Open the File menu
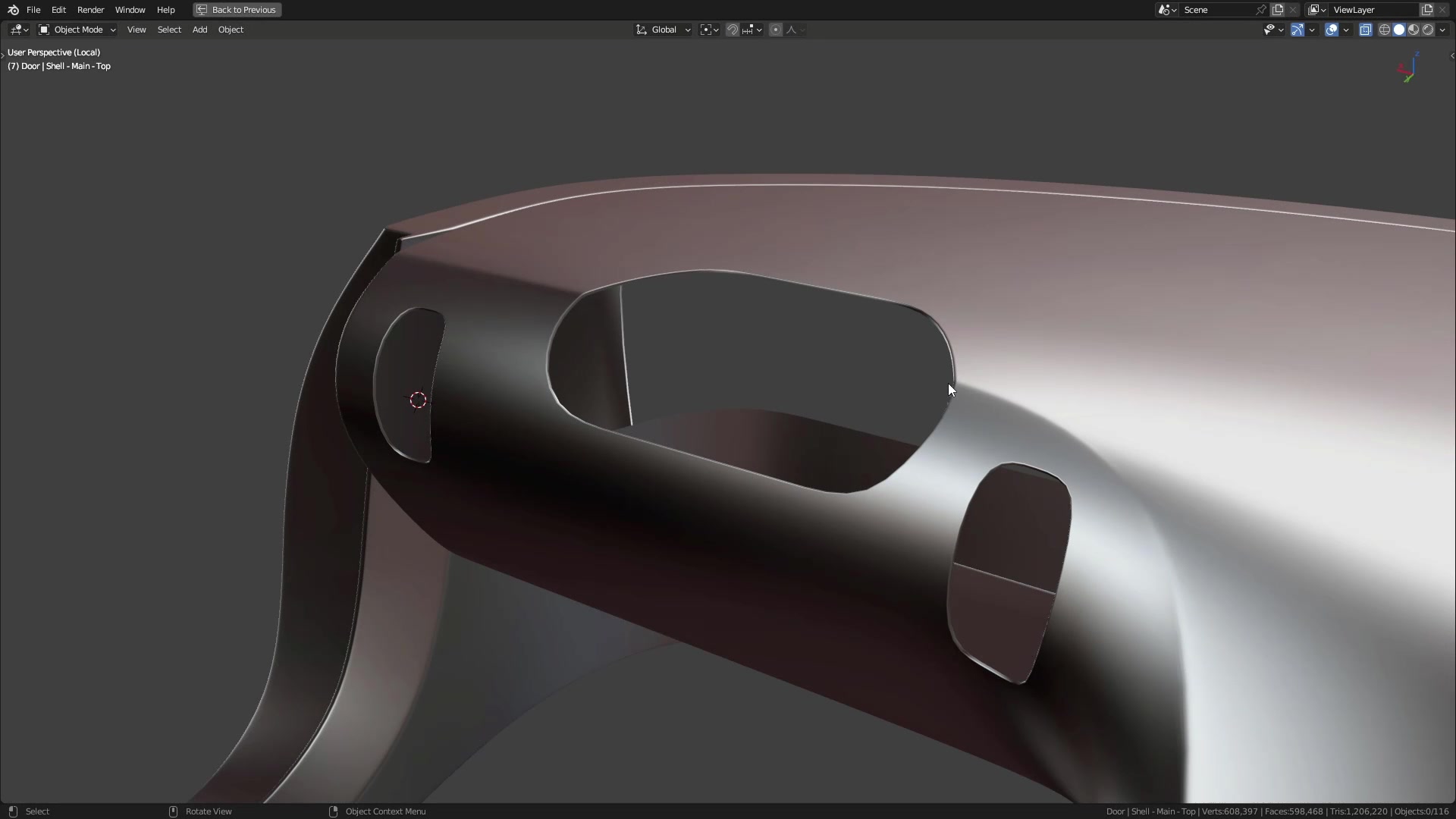This screenshot has width=1456, height=819. coord(33,10)
